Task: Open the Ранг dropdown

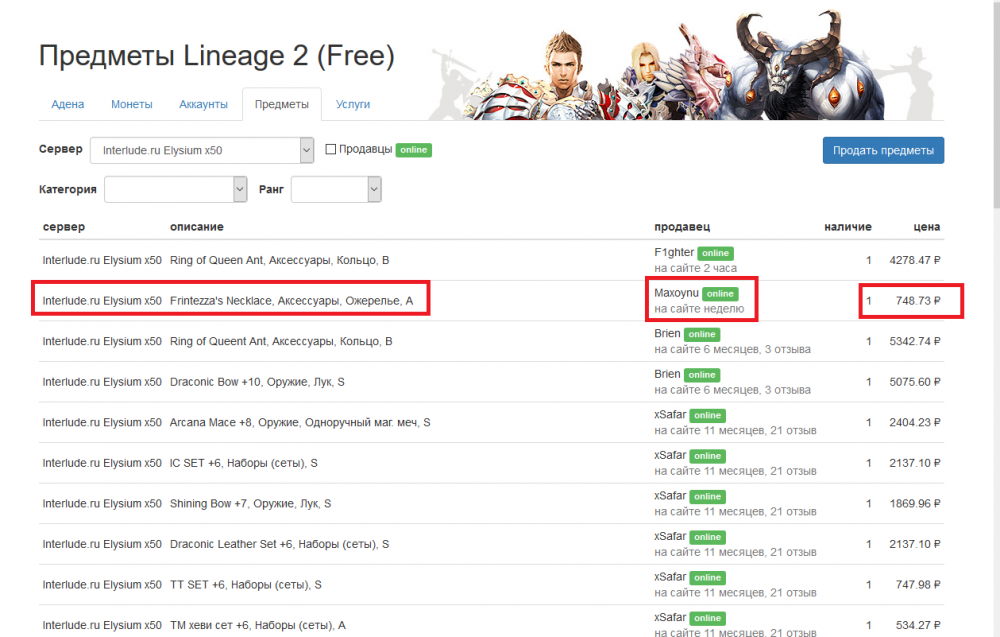Action: 335,189
